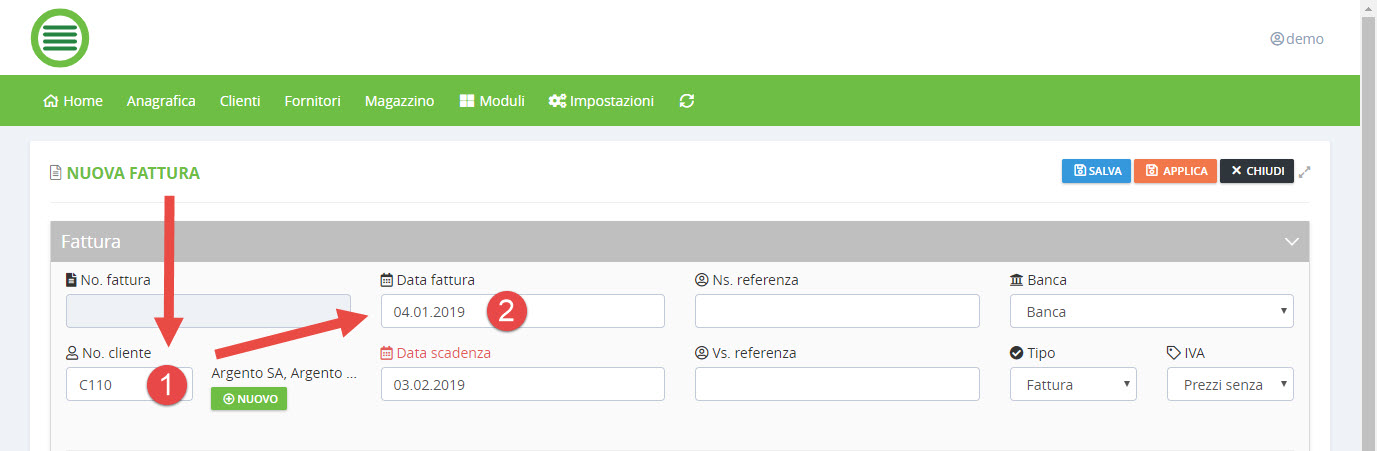Click the green NUOVO customer button
Screen dimensions: 1377x451
(x=249, y=399)
